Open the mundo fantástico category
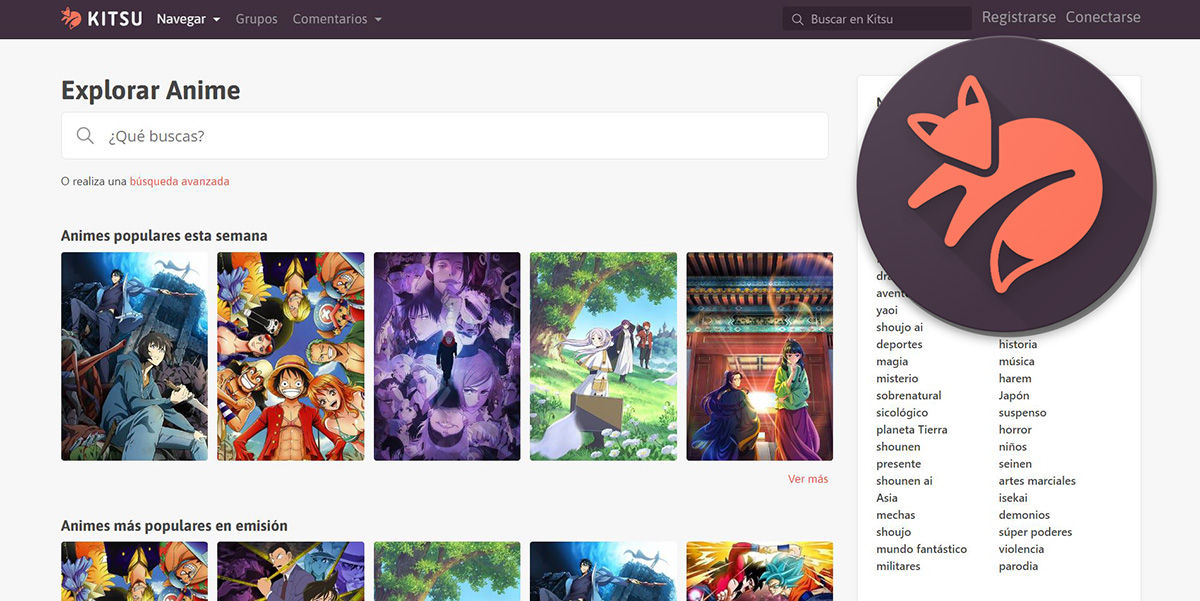Viewport: 1200px width, 601px height. 922,549
